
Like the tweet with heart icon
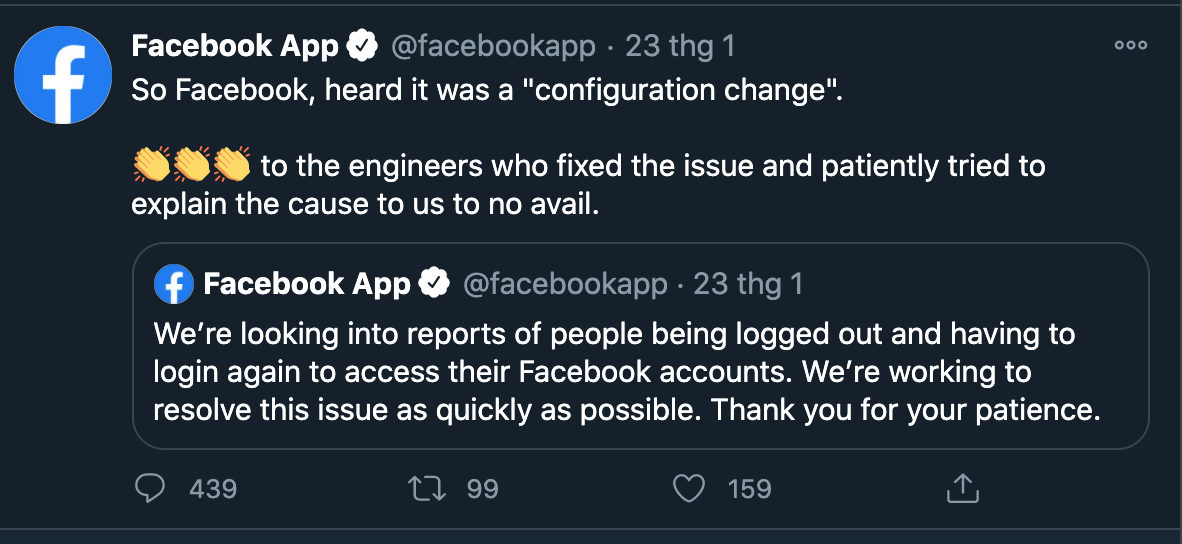(x=688, y=488)
